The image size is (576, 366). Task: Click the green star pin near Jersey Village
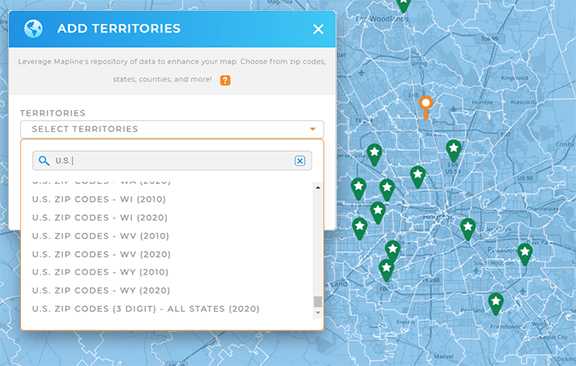pyautogui.click(x=374, y=154)
